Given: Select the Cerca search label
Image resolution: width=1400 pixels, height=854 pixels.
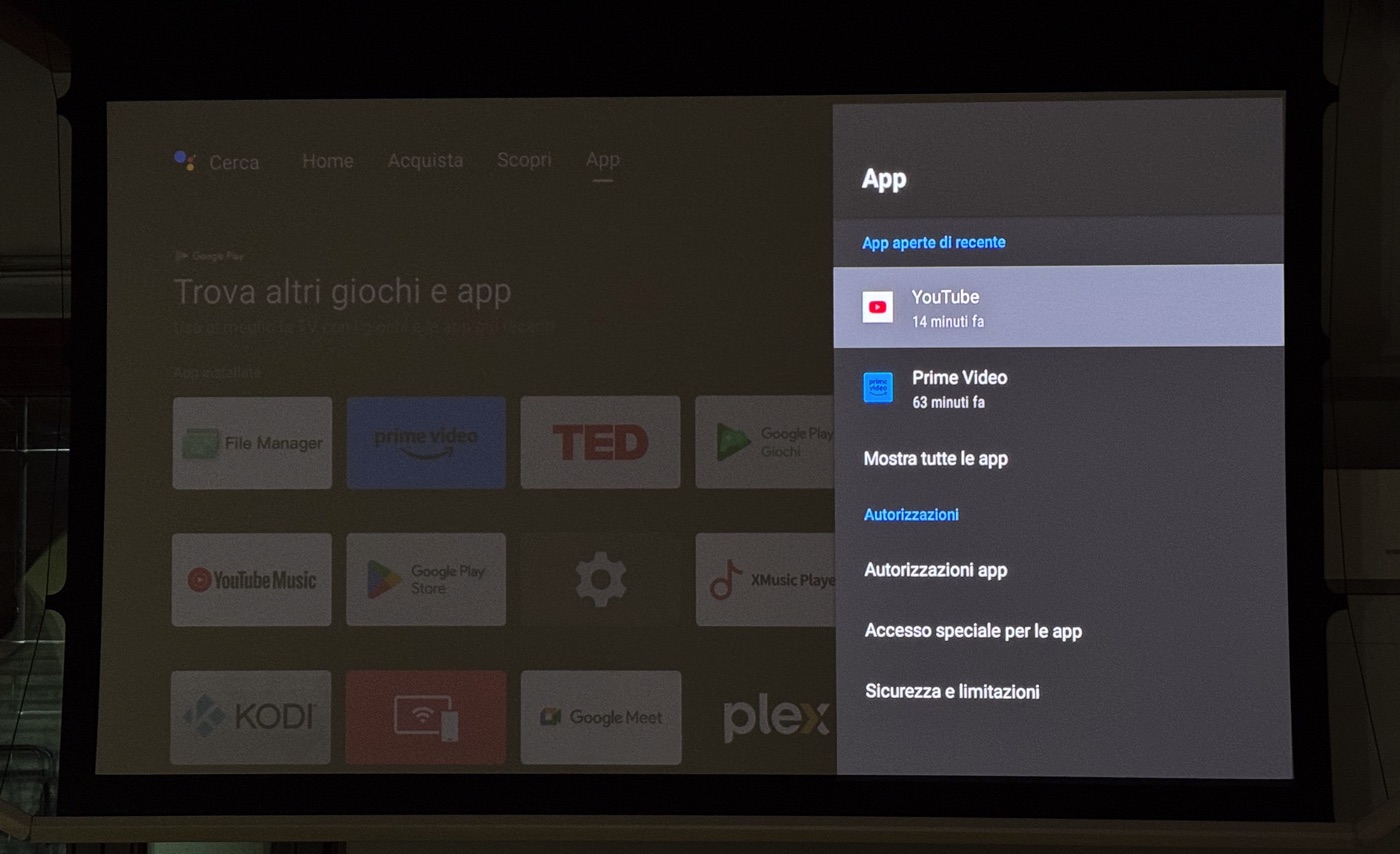Looking at the screenshot, I should coord(234,162).
